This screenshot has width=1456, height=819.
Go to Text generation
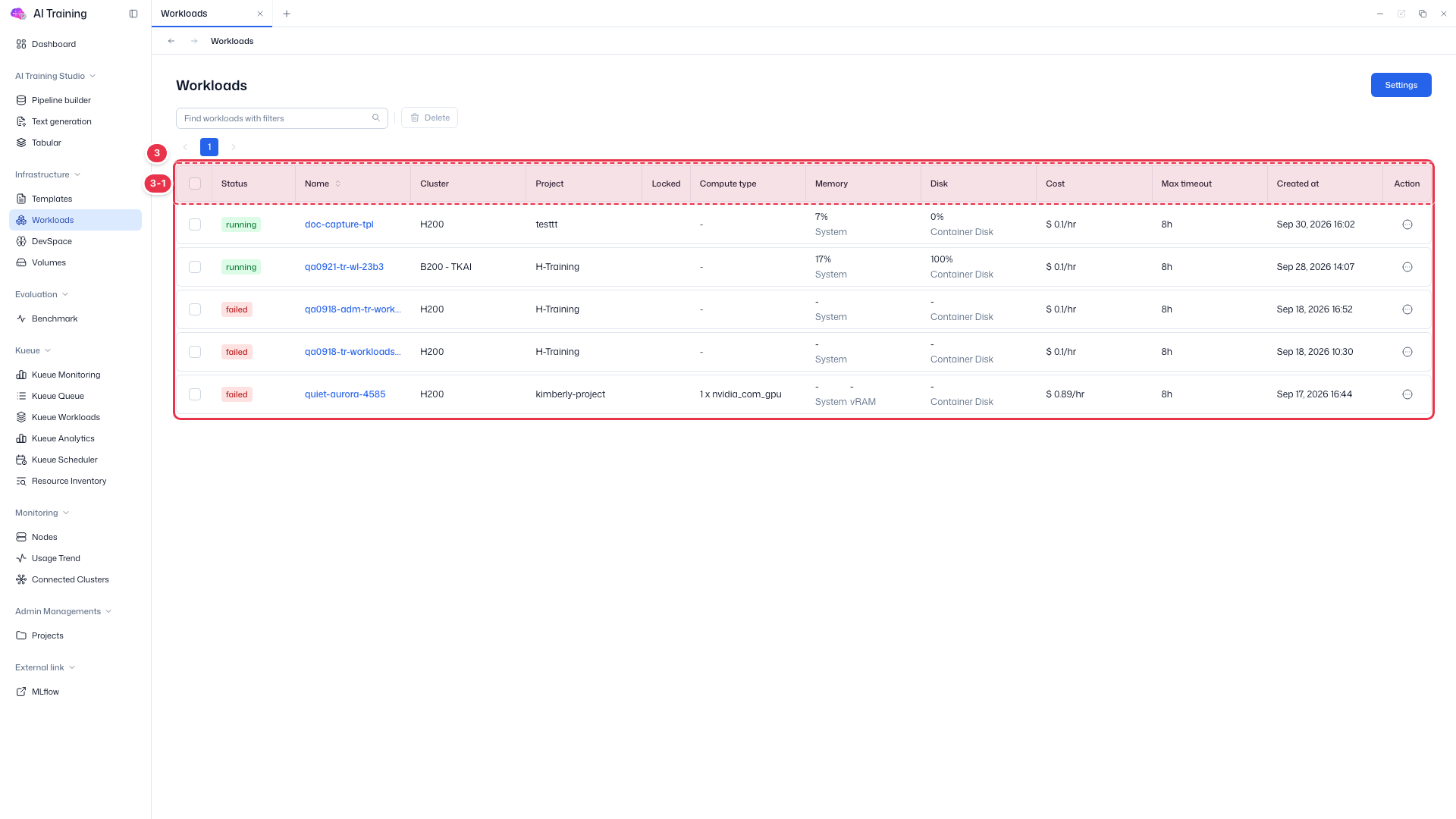tap(75, 121)
